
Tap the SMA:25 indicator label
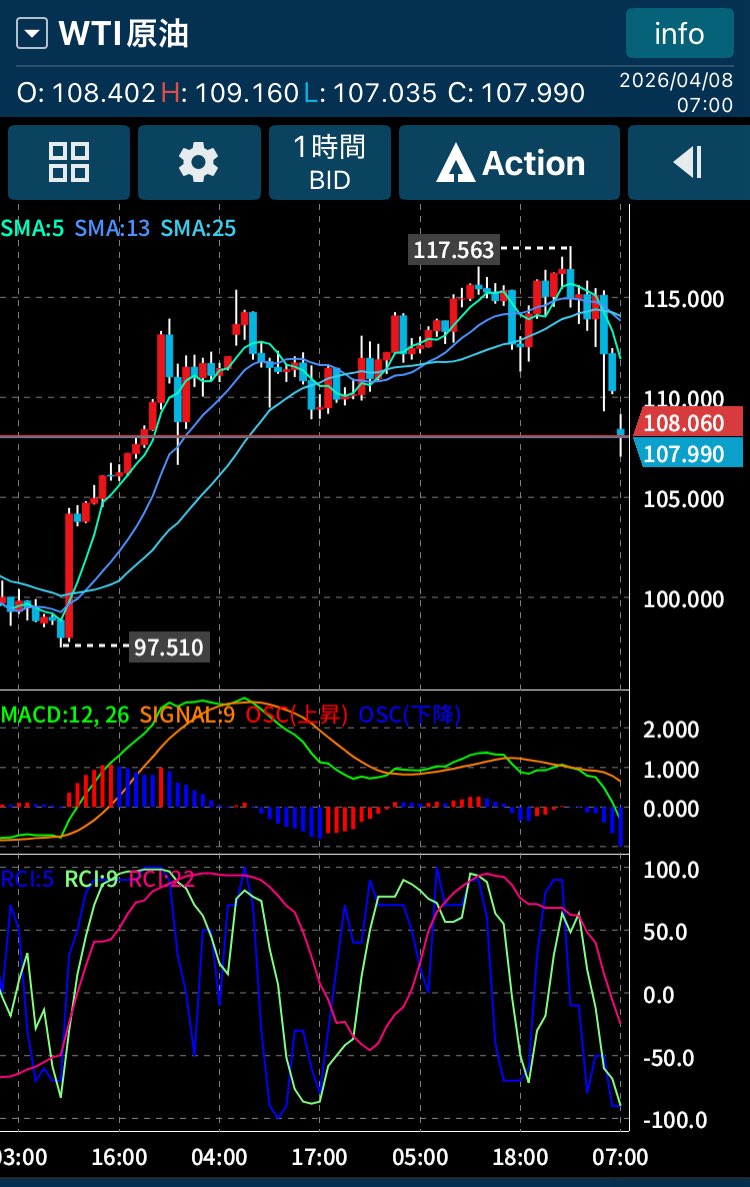[198, 228]
